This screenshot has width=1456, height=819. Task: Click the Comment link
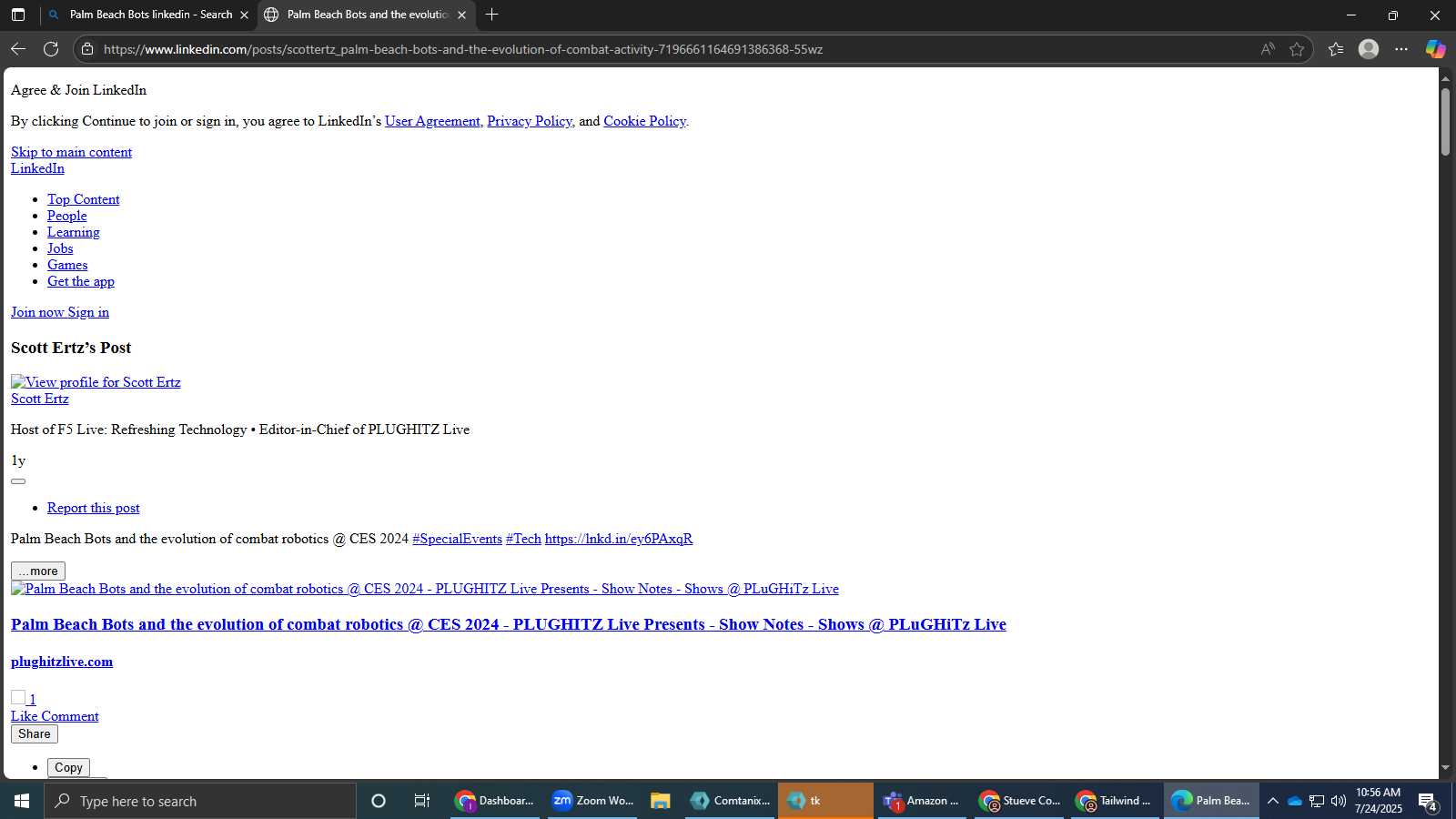(x=70, y=716)
